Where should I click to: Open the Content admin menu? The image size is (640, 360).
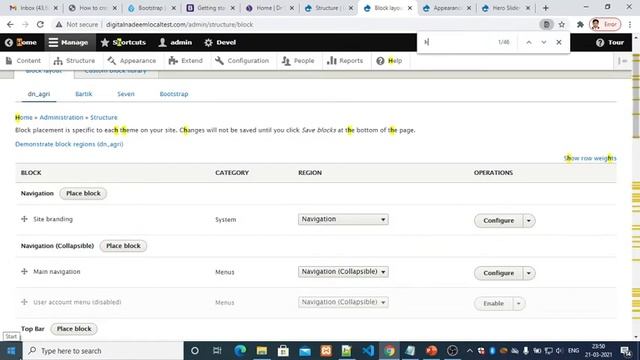(23, 61)
